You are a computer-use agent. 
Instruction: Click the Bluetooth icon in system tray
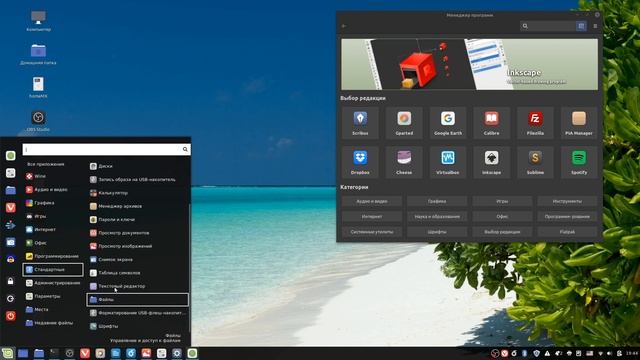[x=524, y=353]
